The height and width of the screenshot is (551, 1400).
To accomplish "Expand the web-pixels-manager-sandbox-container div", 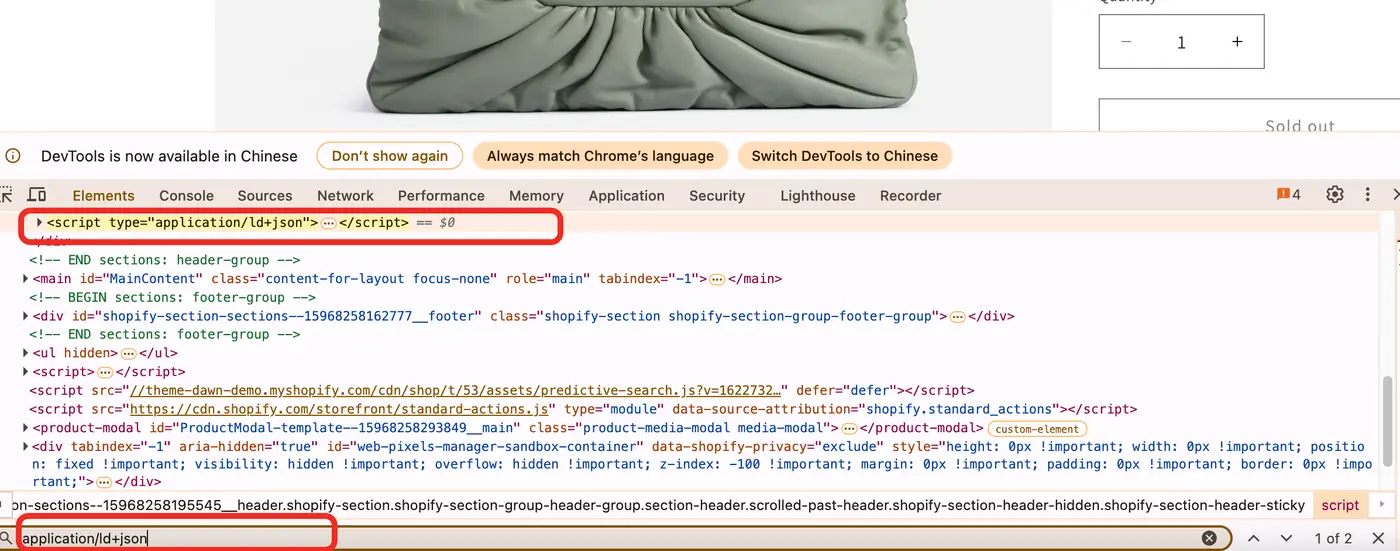I will pos(26,447).
